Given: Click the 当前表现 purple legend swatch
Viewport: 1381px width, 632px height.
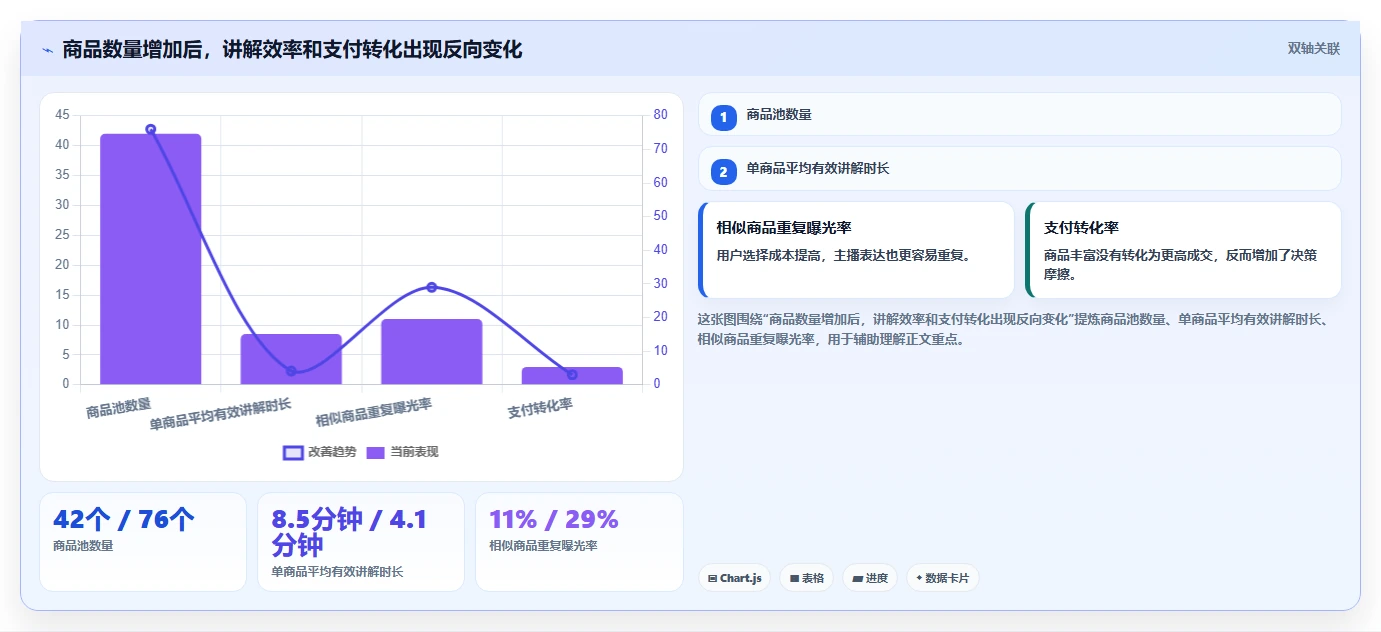Looking at the screenshot, I should (376, 452).
